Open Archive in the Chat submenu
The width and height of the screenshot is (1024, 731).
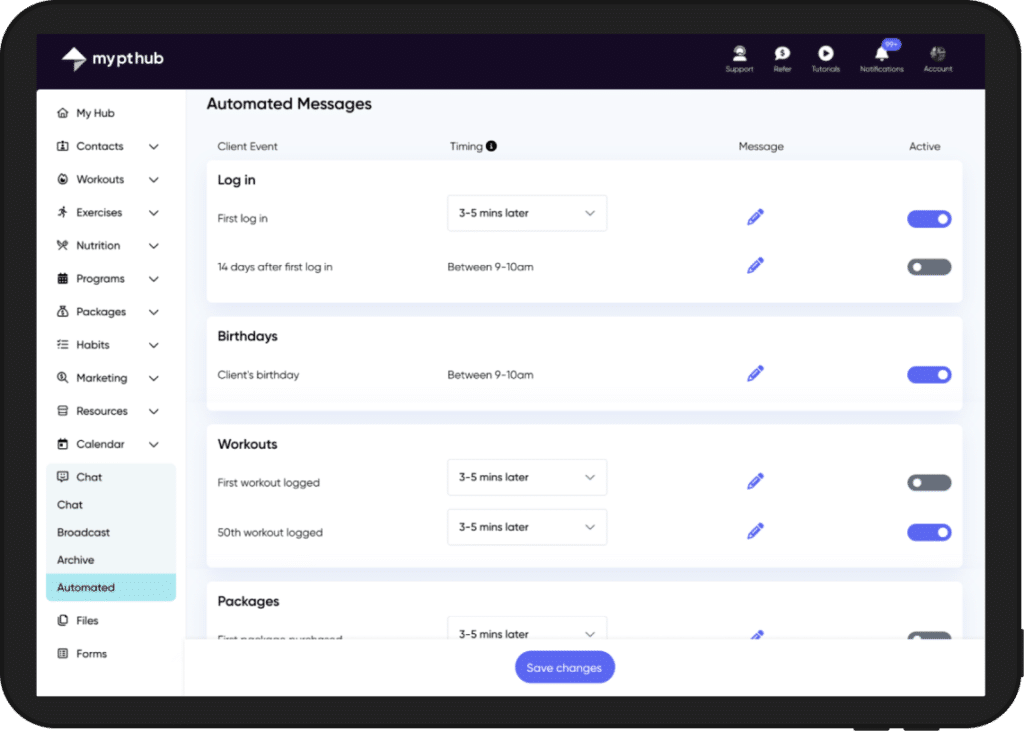[x=76, y=560]
